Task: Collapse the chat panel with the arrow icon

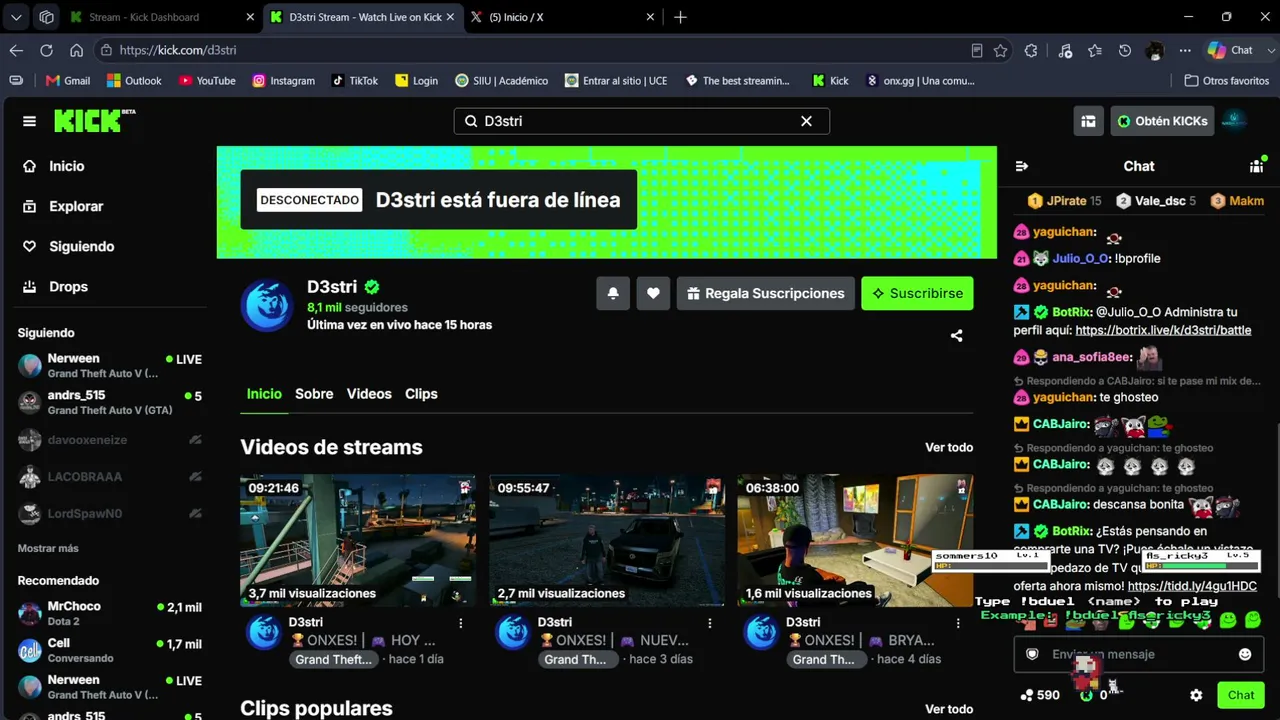Action: [x=1021, y=166]
